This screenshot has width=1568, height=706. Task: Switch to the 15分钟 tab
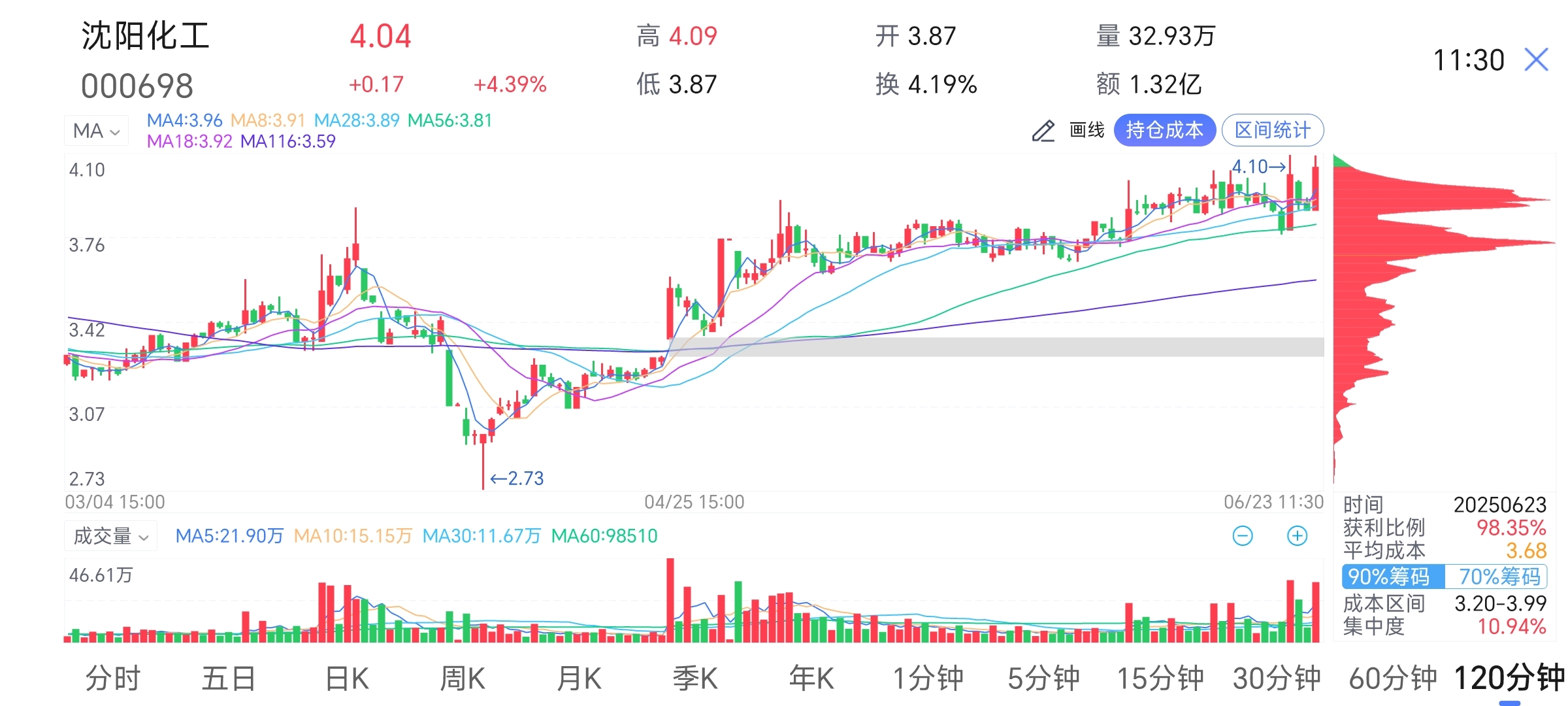(x=1160, y=679)
